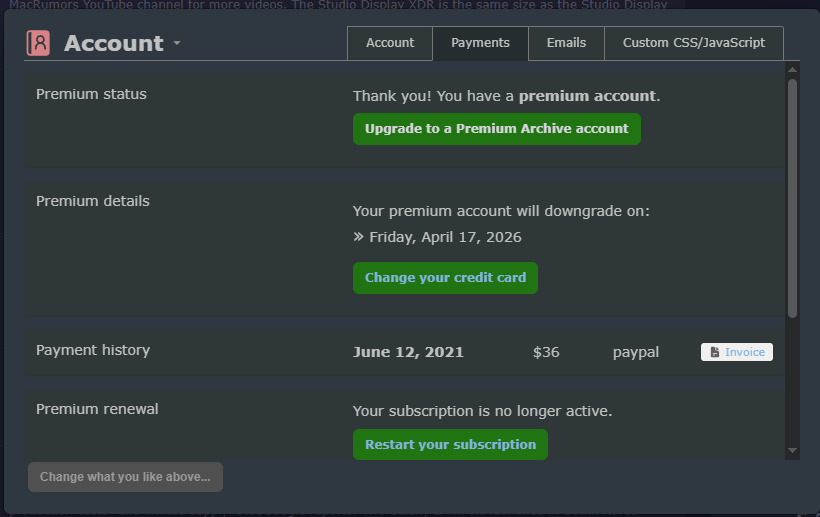Click Restart your subscription
This screenshot has height=517, width=820.
tap(450, 445)
